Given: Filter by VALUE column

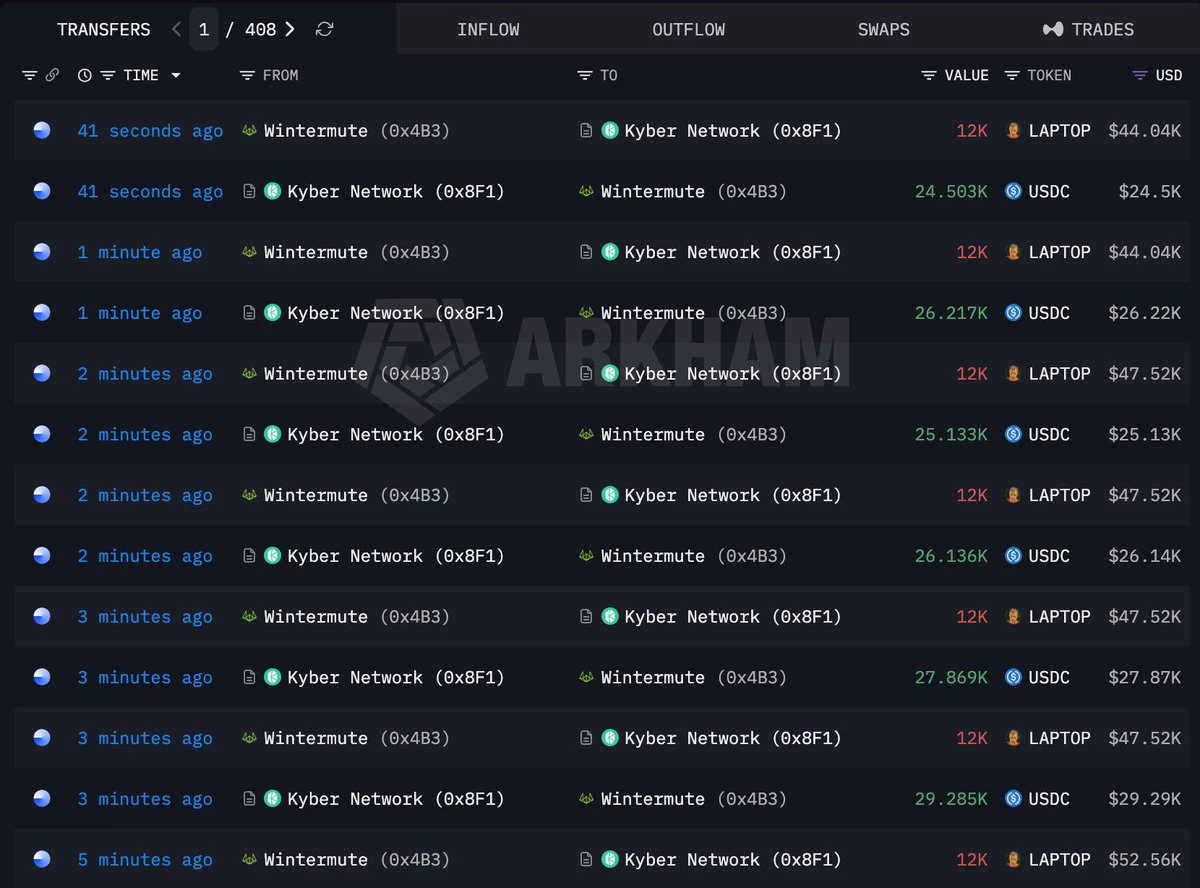Looking at the screenshot, I should click(x=929, y=75).
